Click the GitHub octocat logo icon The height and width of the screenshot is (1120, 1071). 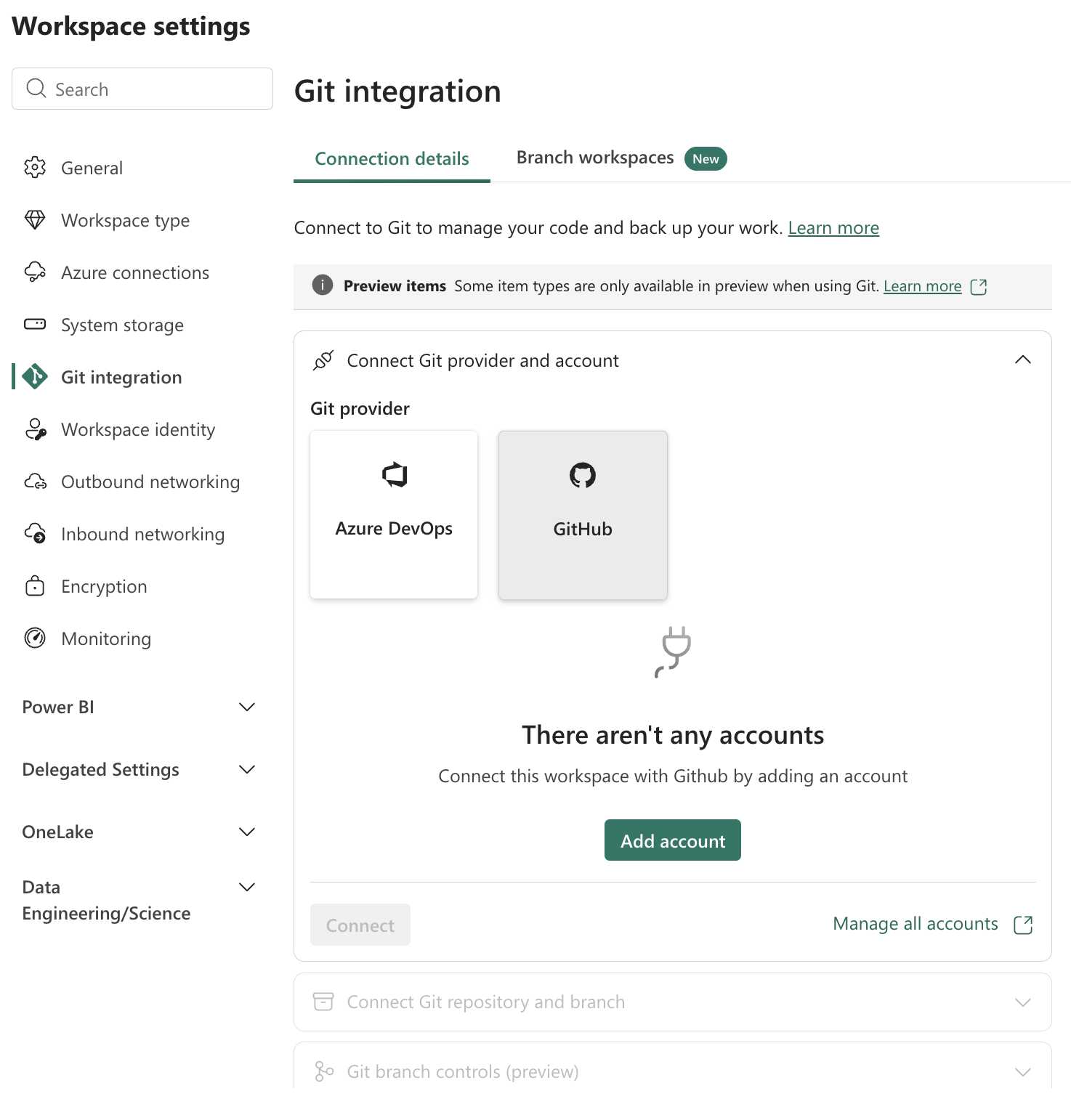(x=583, y=476)
